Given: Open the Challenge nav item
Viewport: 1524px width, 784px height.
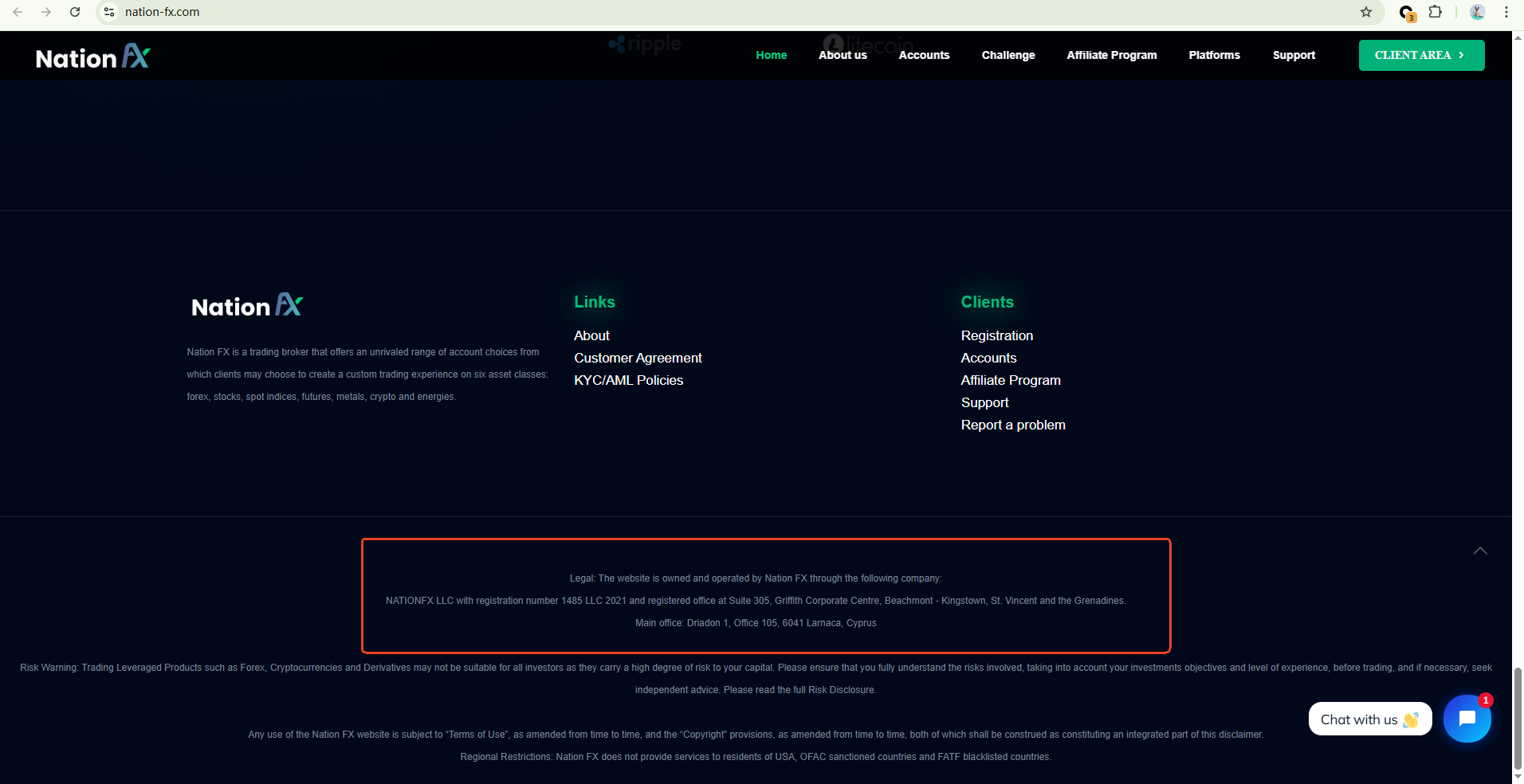Looking at the screenshot, I should (1008, 55).
